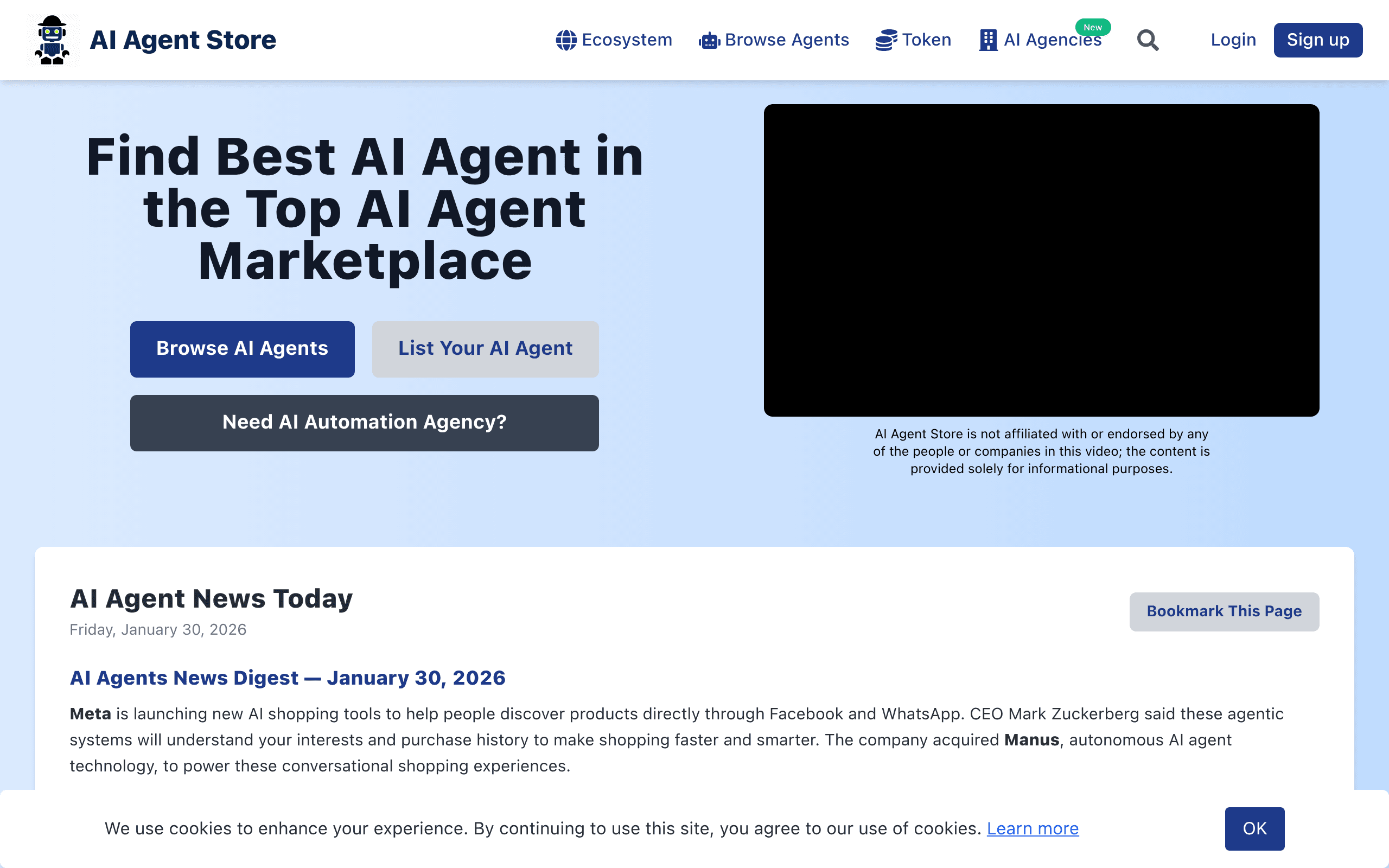This screenshot has width=1389, height=868.
Task: Click List Your AI Agent button
Action: click(x=486, y=349)
